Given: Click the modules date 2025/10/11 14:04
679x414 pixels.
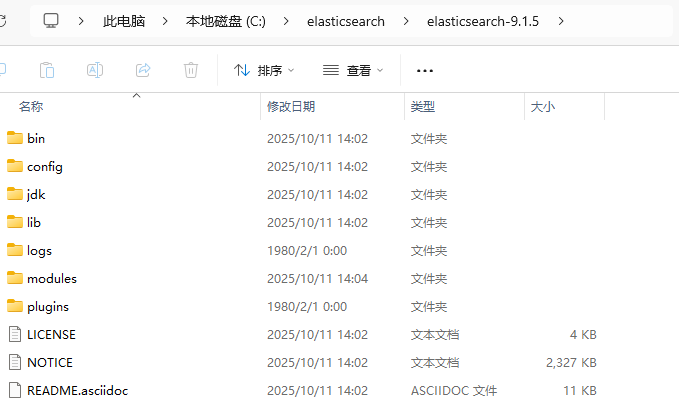Looking at the screenshot, I should tap(317, 278).
